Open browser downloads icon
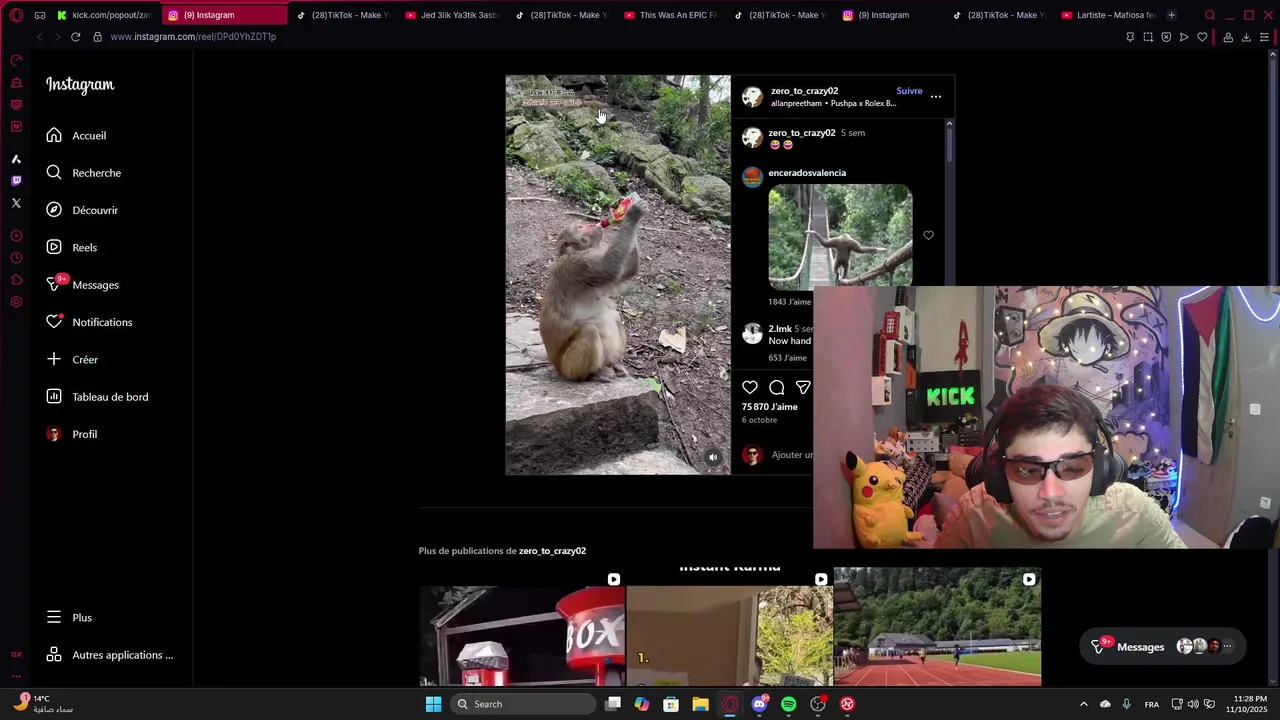 tap(1246, 37)
